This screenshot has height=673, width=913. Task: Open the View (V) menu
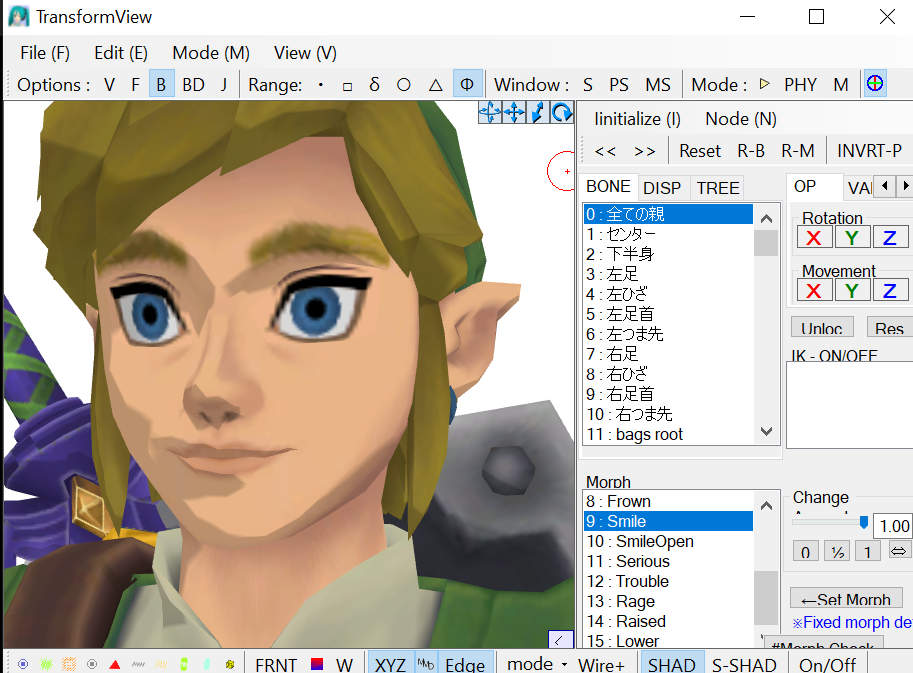click(305, 53)
